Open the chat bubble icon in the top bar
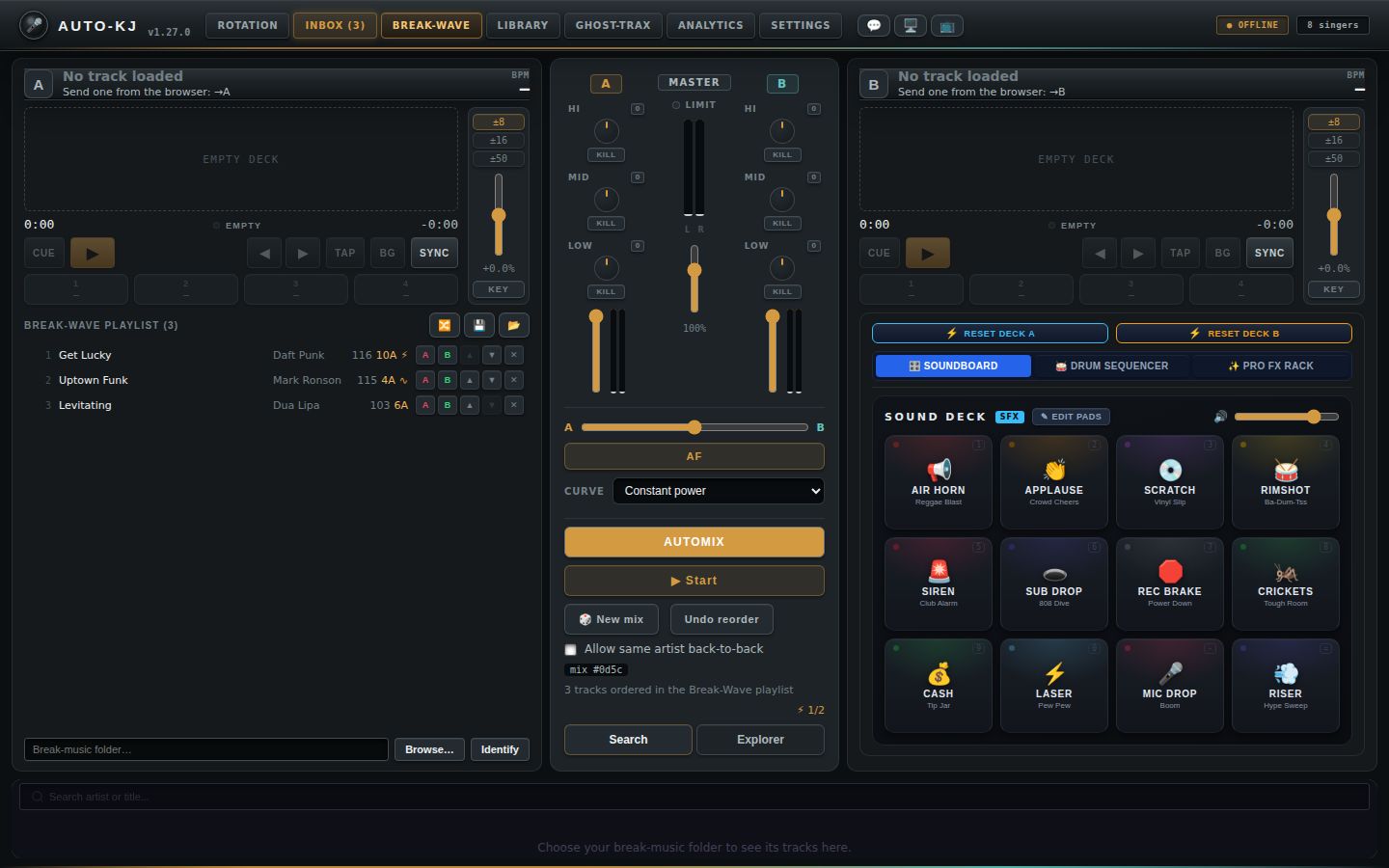 (x=874, y=26)
